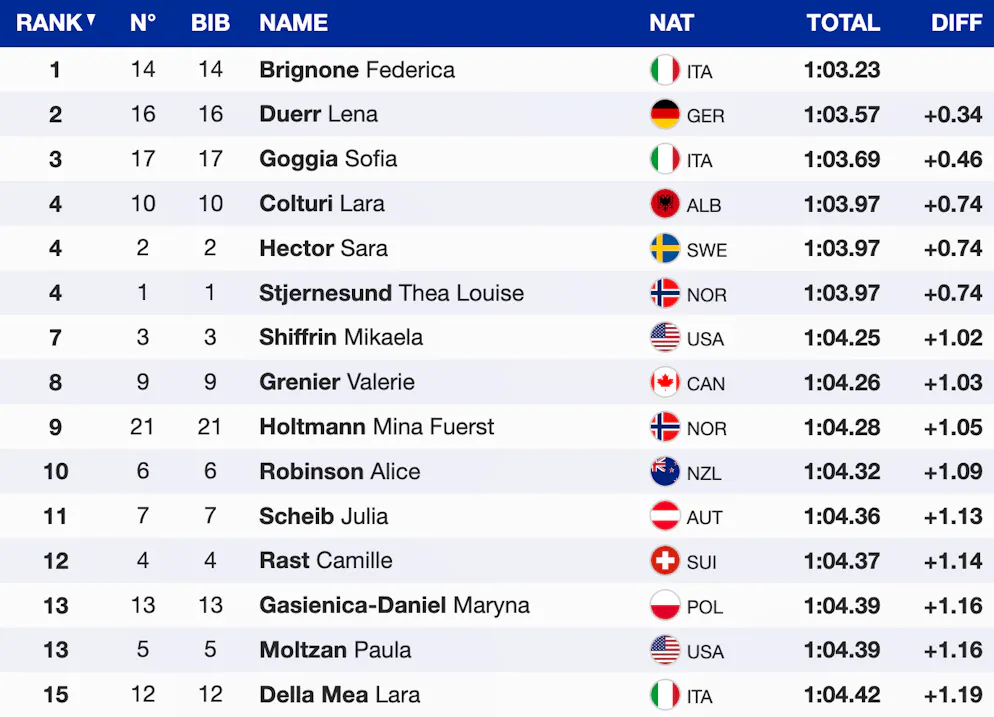Select Holtmann Mina Fuerst's name

(x=376, y=427)
